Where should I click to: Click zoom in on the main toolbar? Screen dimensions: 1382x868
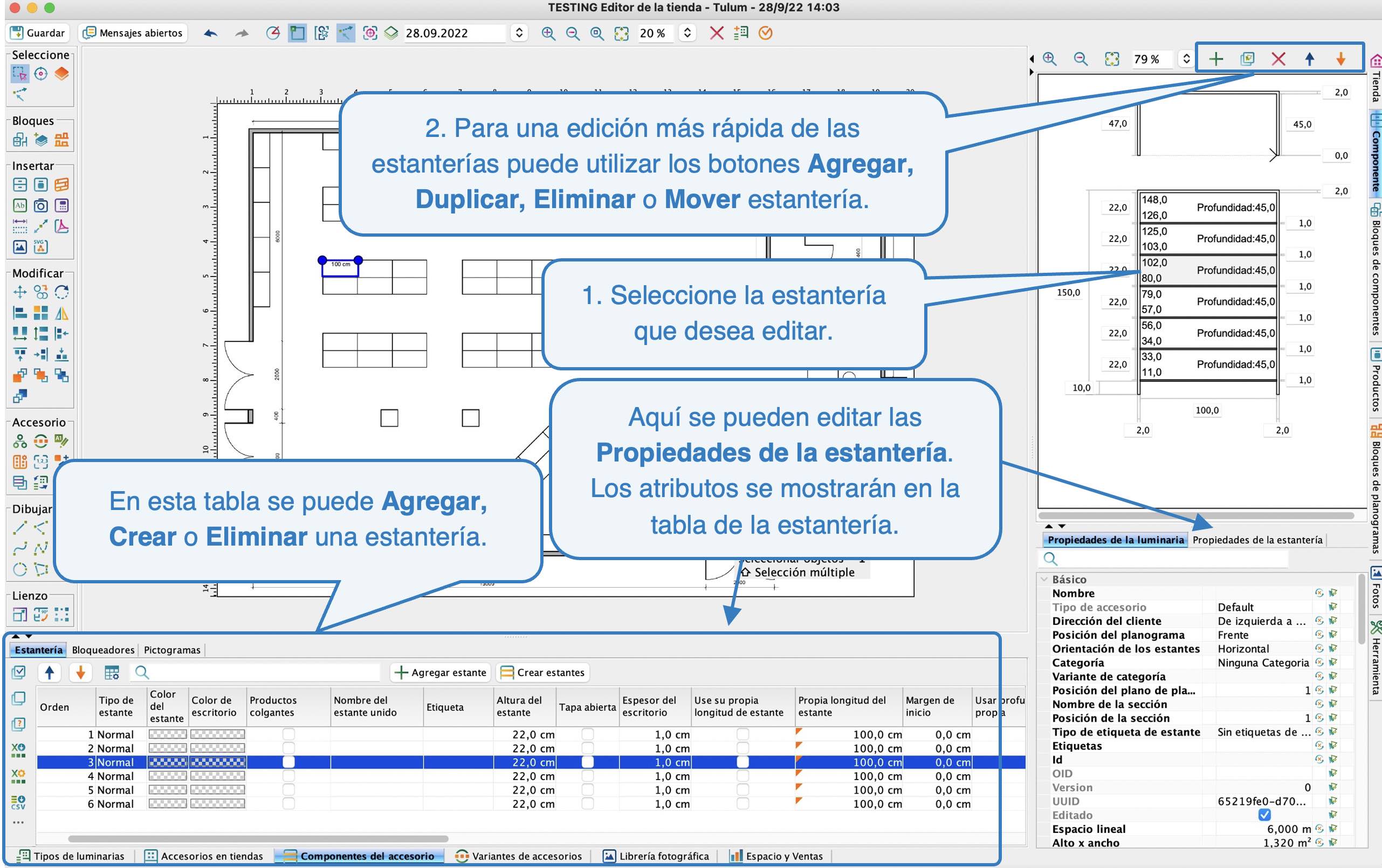pyautogui.click(x=548, y=33)
